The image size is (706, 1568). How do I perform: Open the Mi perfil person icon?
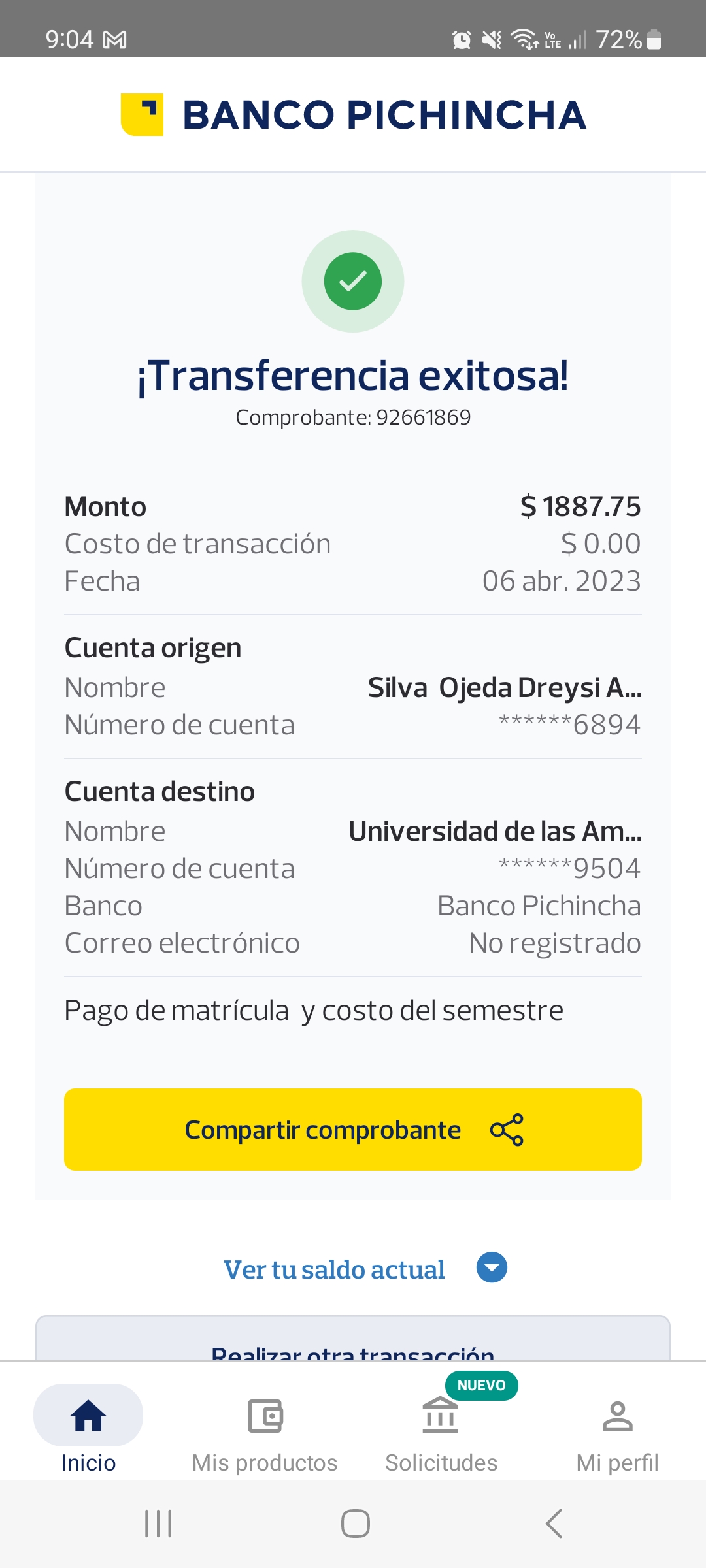pyautogui.click(x=617, y=1416)
